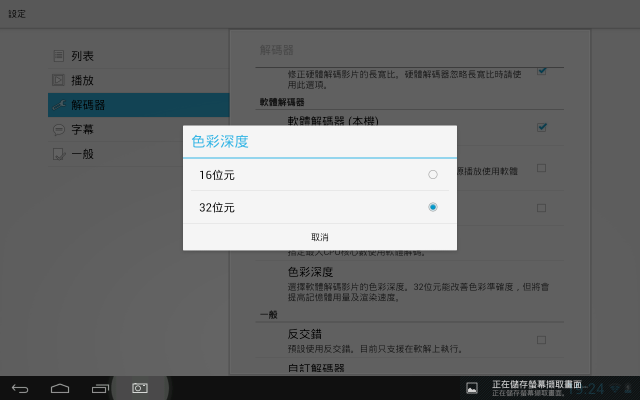Click the play icon beside 播放
This screenshot has height=400, width=640.
click(x=58, y=80)
